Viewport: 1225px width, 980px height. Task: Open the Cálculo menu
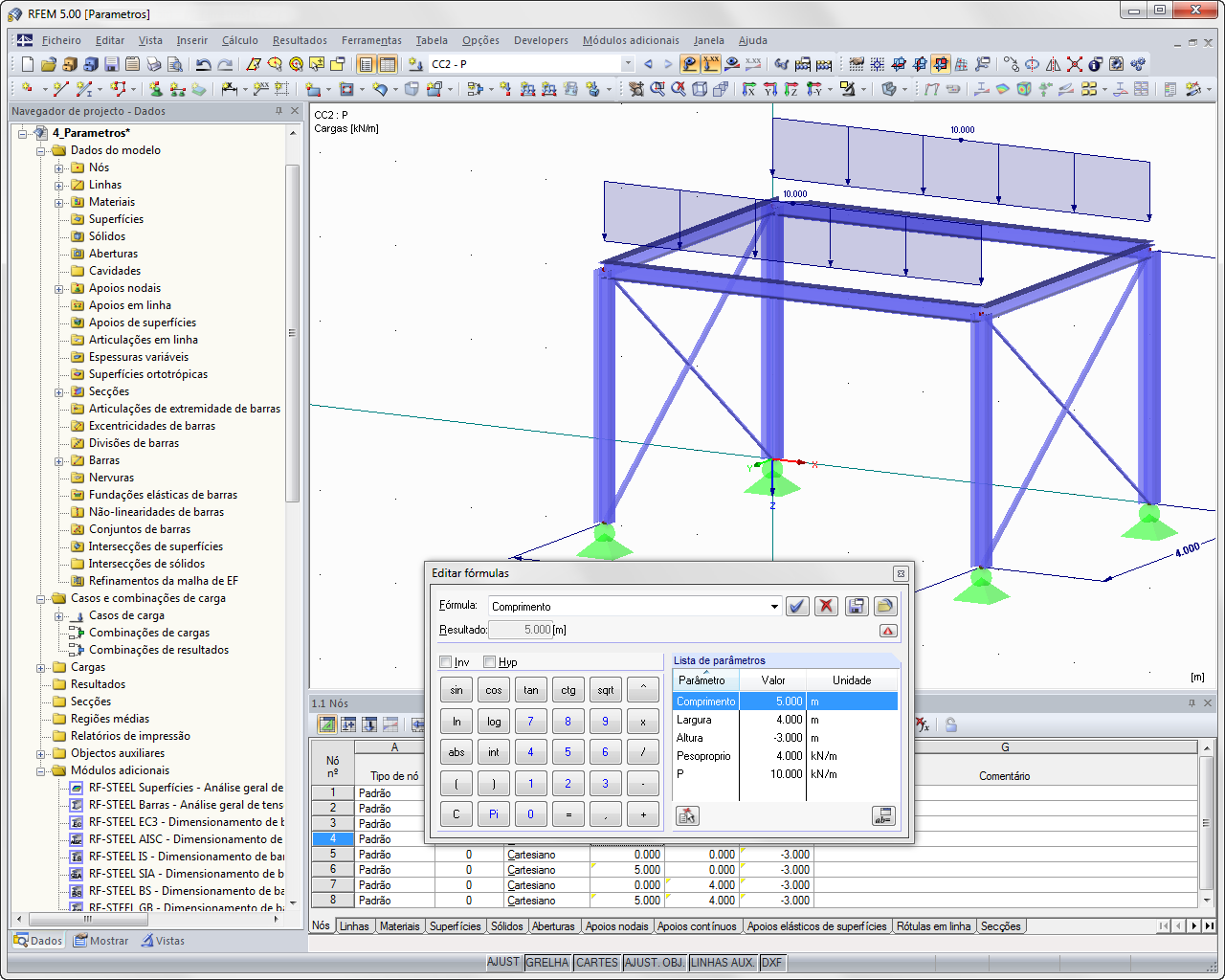[240, 40]
